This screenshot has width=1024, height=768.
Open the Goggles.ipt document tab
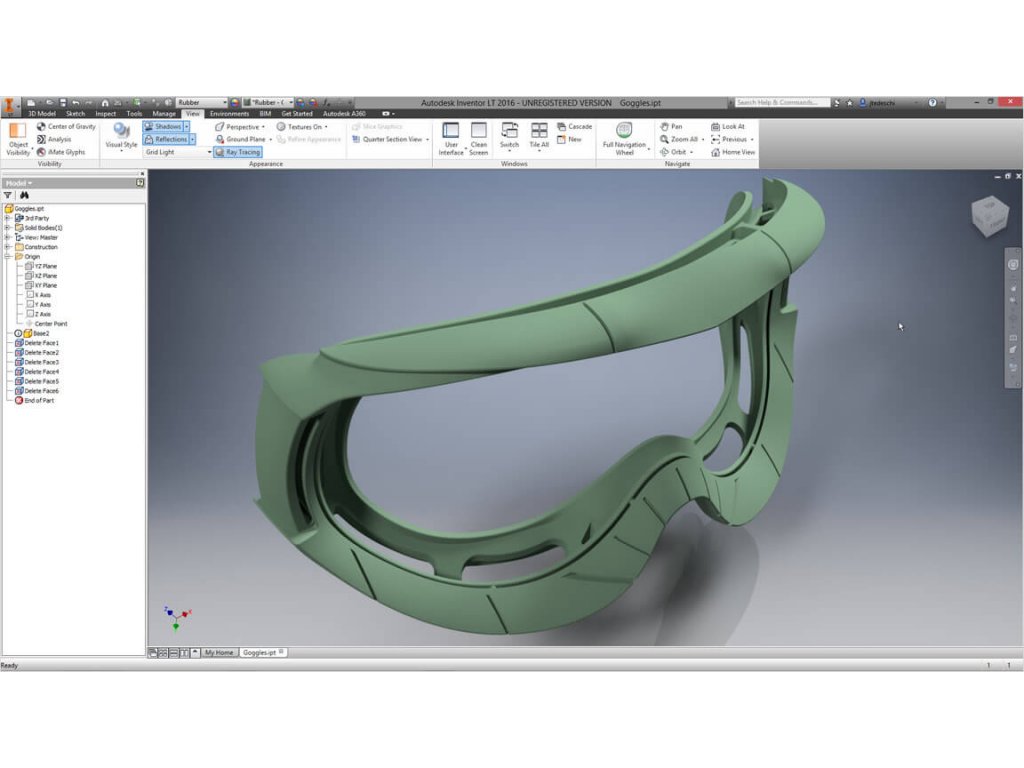click(259, 652)
